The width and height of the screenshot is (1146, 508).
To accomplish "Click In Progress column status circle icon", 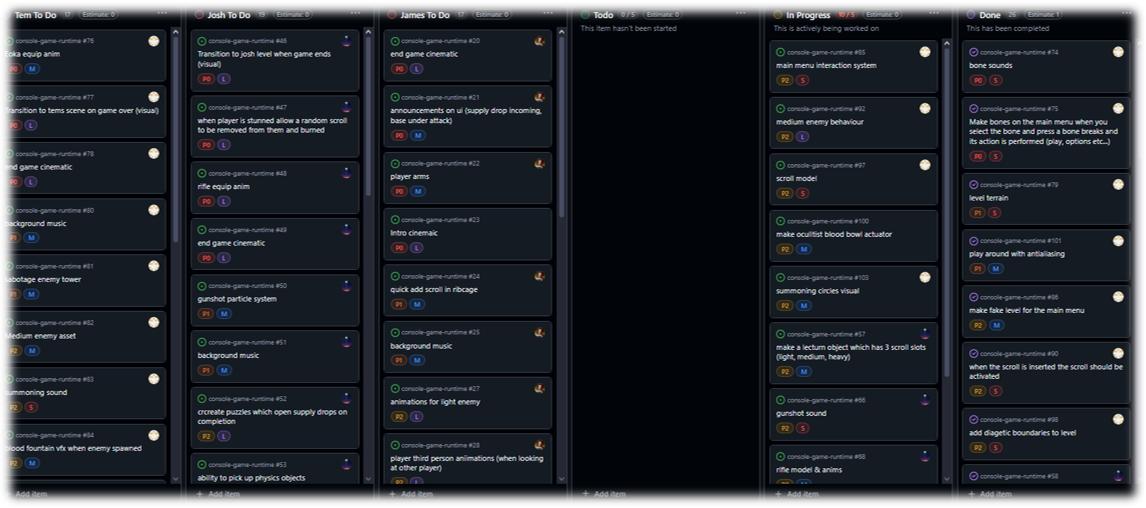I will (x=778, y=15).
